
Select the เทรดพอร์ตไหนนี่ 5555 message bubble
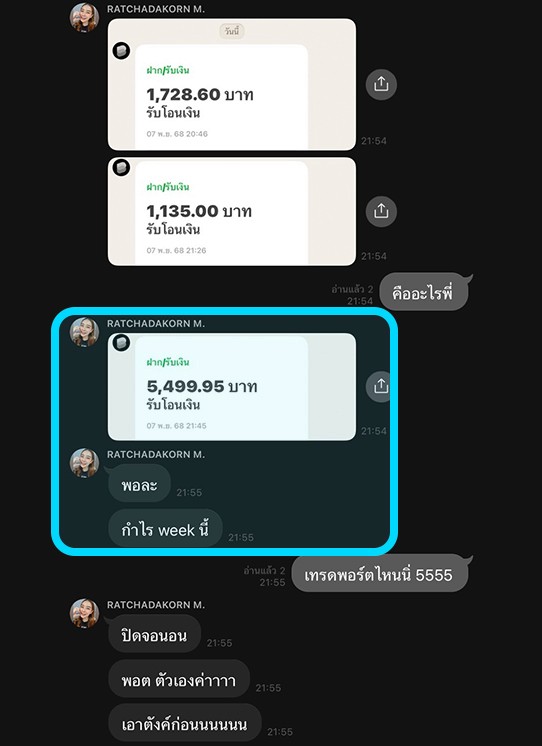381,574
